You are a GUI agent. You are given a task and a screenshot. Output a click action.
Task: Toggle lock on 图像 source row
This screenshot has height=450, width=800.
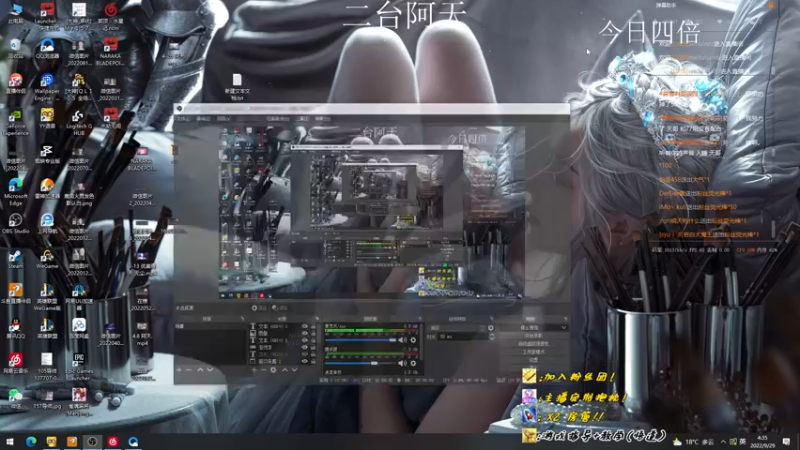313,333
